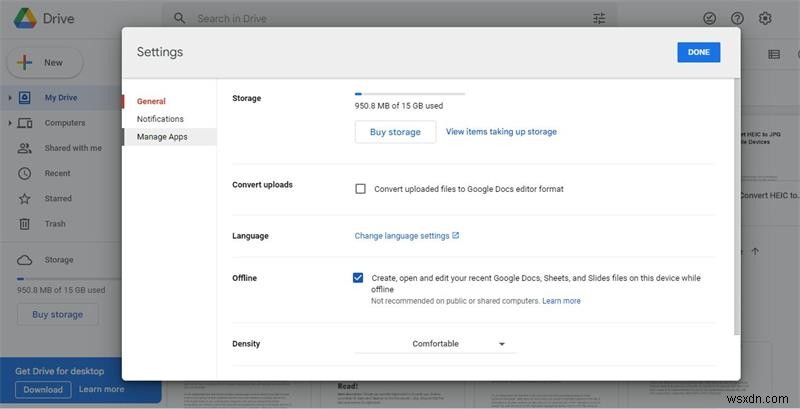Click the Starred star icon
Image resolution: width=800 pixels, height=409 pixels.
pyautogui.click(x=24, y=198)
